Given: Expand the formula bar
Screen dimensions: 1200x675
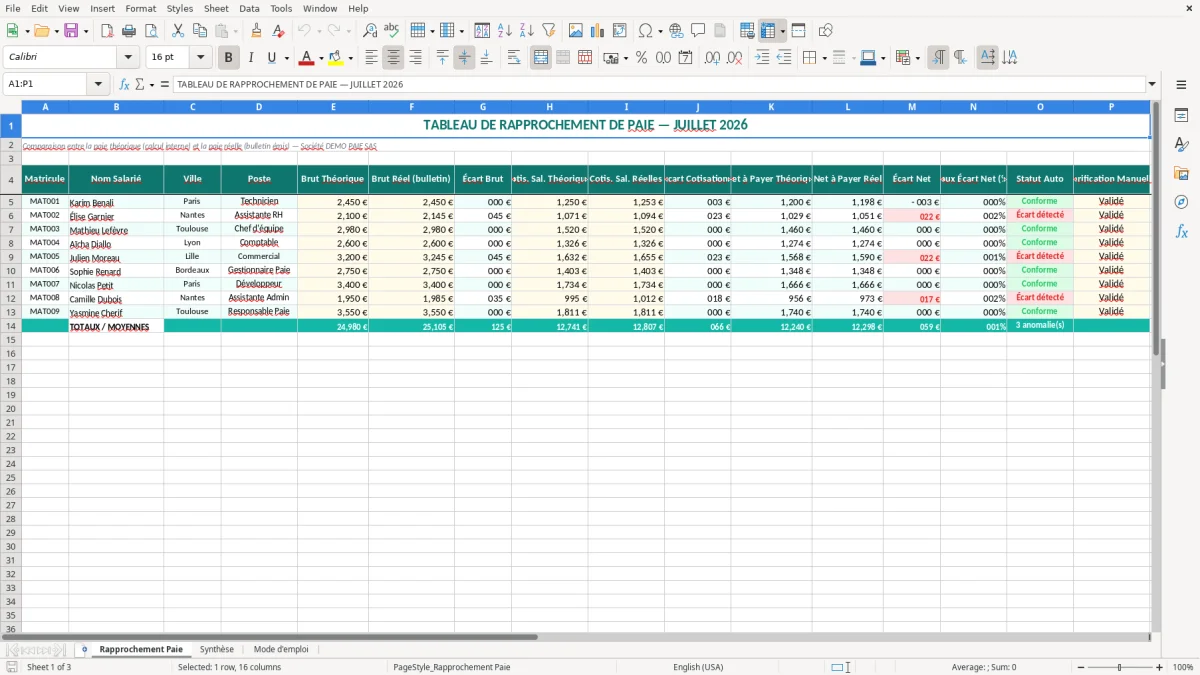Looking at the screenshot, I should [x=1152, y=84].
